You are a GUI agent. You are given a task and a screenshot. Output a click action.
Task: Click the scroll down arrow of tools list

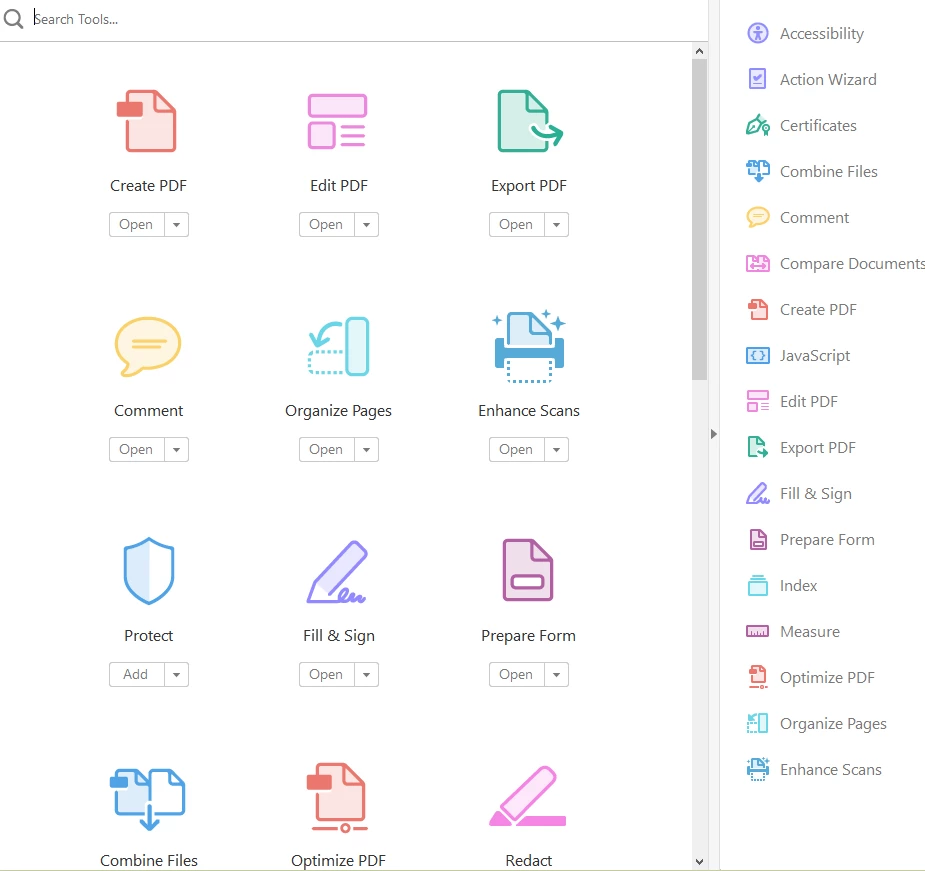[x=699, y=862]
